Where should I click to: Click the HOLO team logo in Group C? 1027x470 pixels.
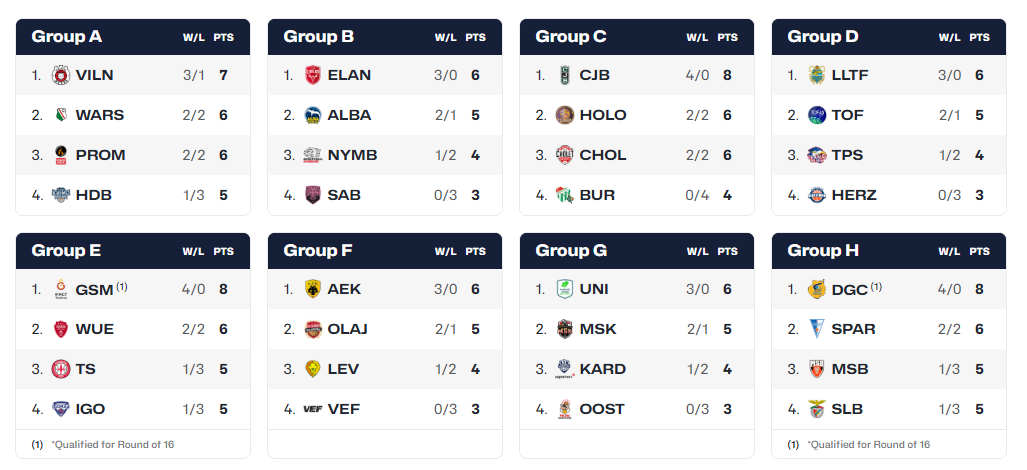565,115
